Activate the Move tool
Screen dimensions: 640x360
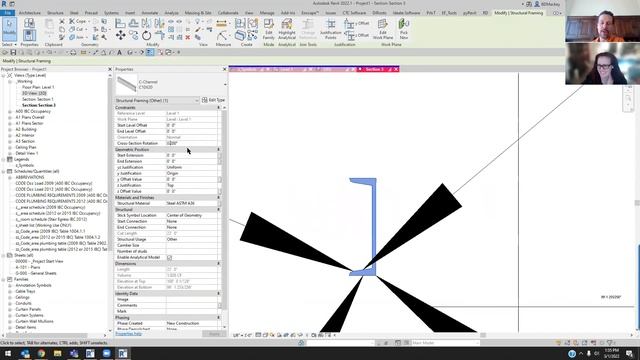[x=120, y=36]
